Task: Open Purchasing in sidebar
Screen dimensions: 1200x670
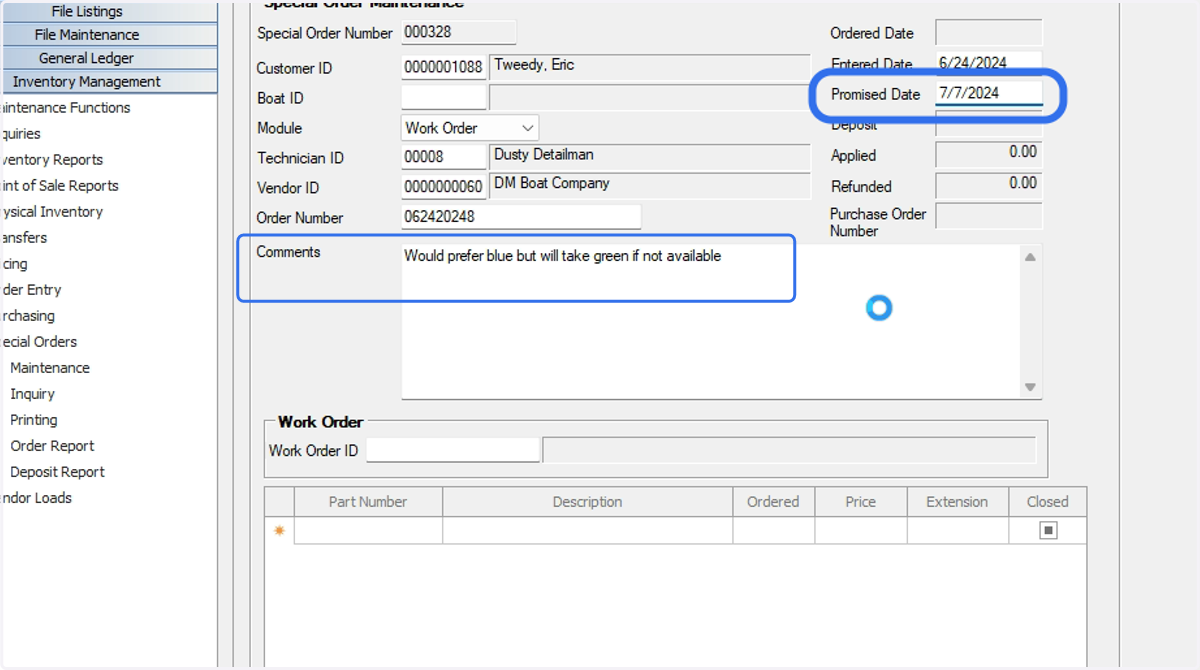Action: pyautogui.click(x=28, y=316)
